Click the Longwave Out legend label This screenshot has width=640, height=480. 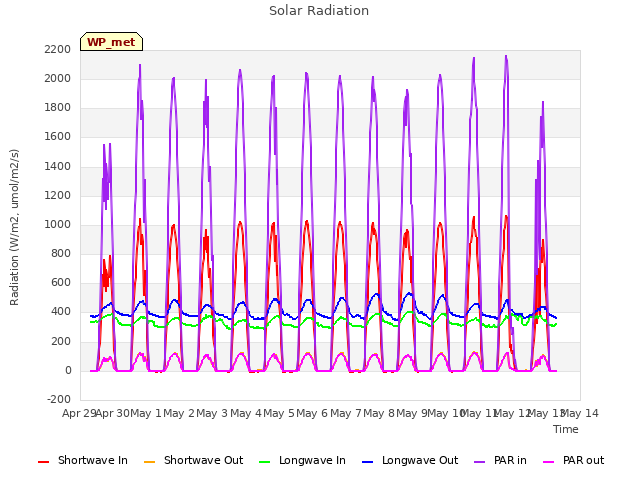(x=420, y=460)
